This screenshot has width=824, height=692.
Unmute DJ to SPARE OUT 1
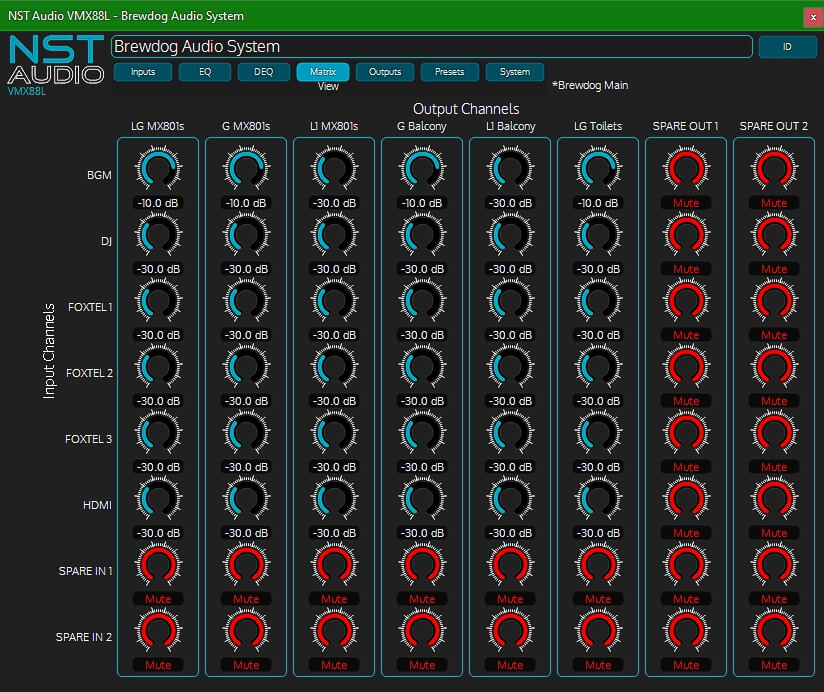tap(686, 269)
